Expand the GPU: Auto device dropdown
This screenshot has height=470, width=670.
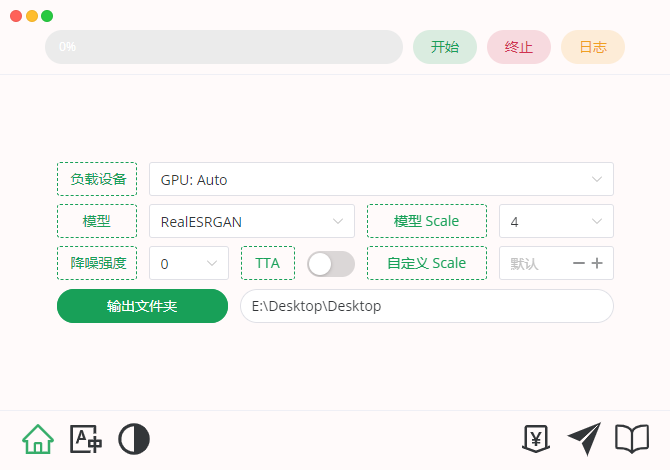pos(381,179)
